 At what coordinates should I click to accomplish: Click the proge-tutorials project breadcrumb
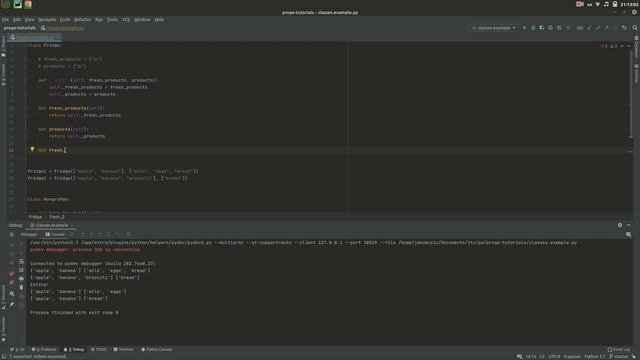[x=20, y=28]
